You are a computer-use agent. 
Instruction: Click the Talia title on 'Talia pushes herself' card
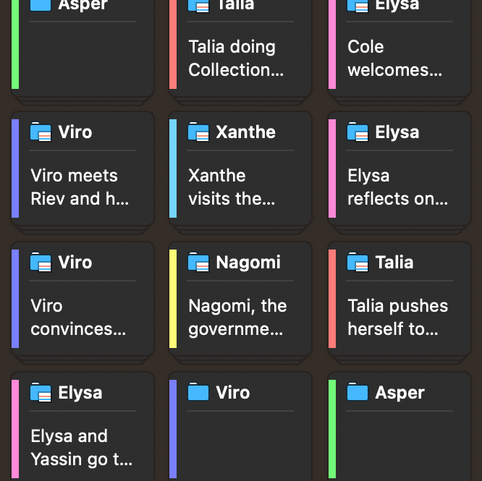tap(394, 262)
